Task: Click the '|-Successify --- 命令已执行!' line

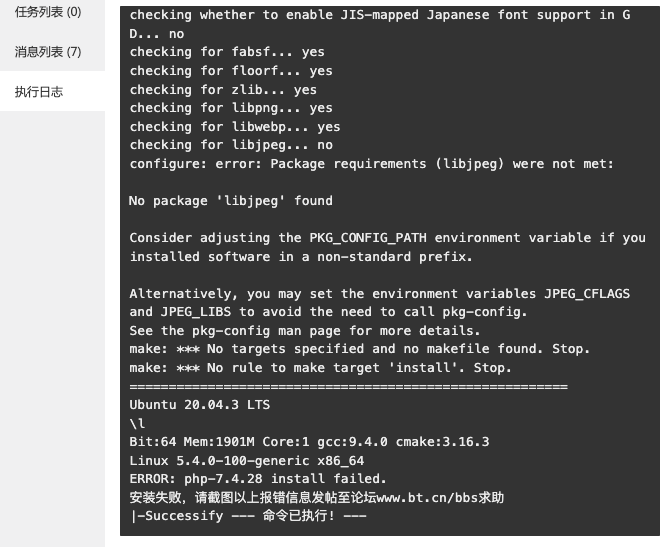Action: tap(249, 516)
